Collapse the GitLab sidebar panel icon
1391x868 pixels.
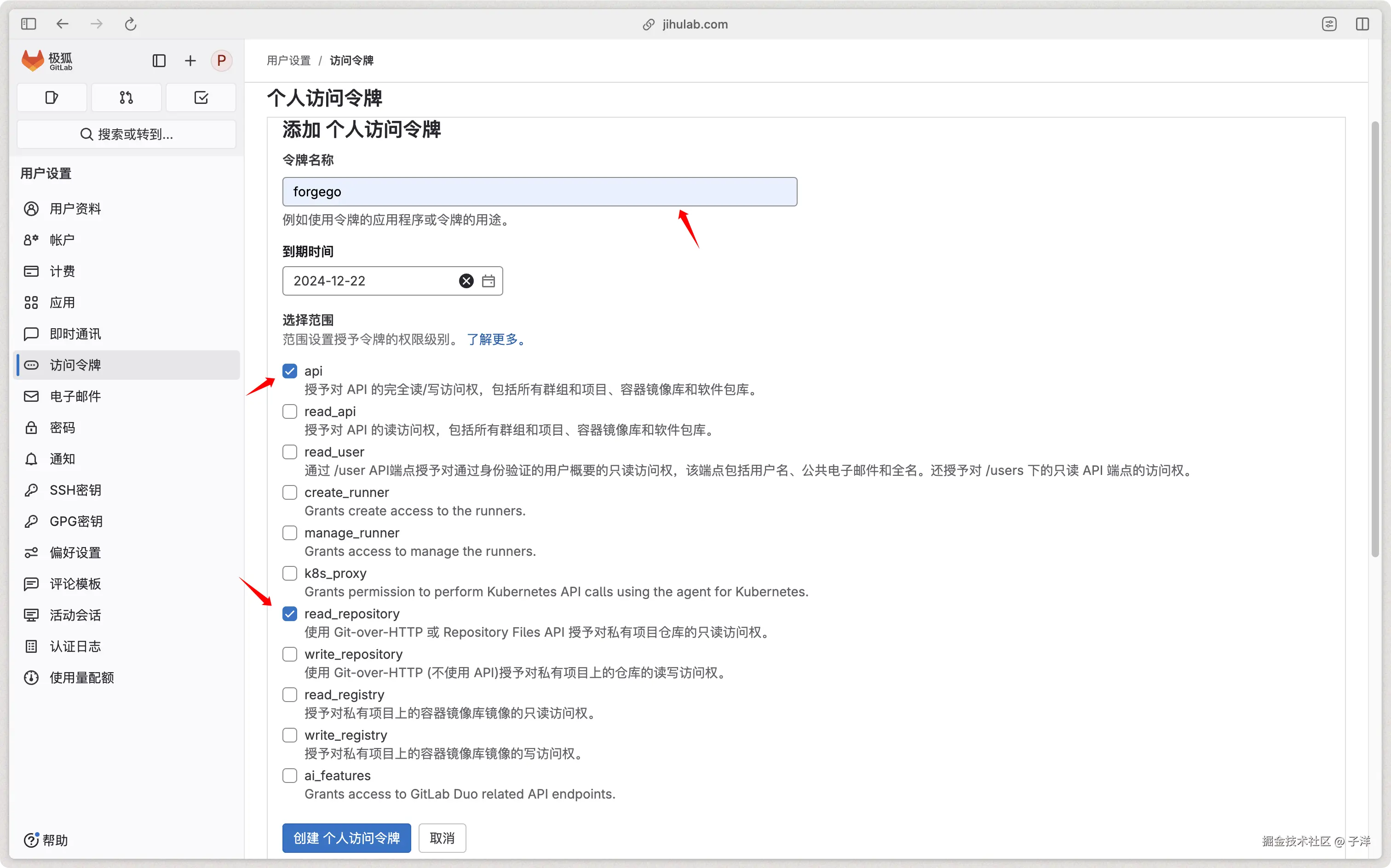[x=159, y=61]
